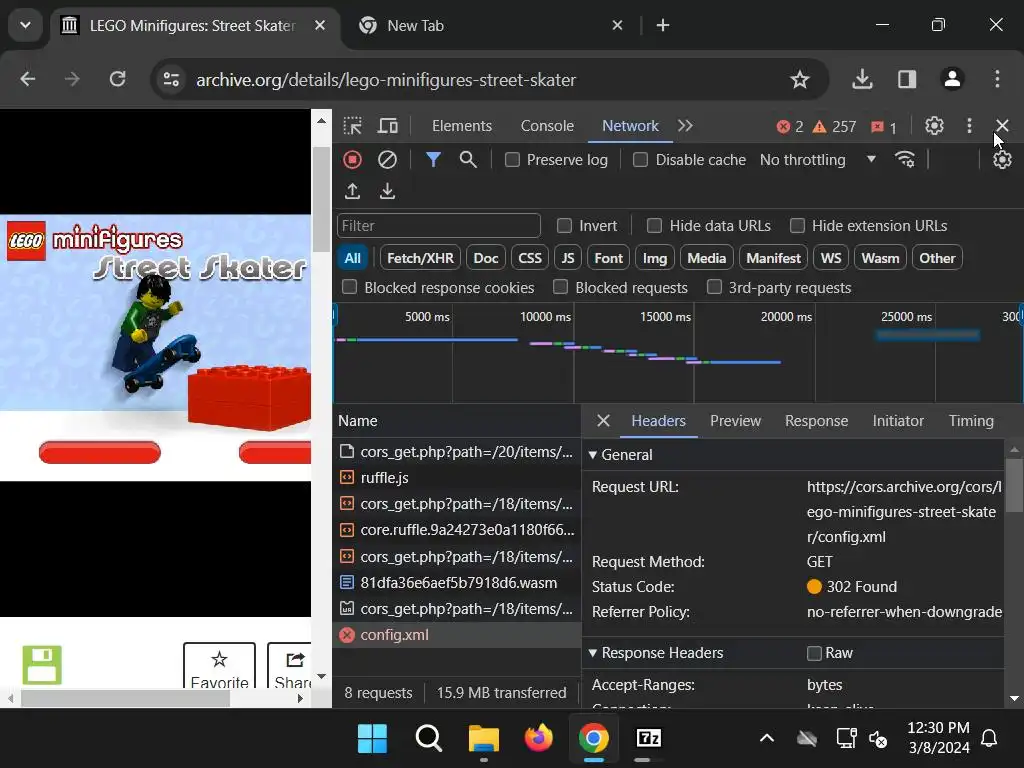Click the page horizontal scrollbar thumb
The width and height of the screenshot is (1024, 768).
point(125,699)
